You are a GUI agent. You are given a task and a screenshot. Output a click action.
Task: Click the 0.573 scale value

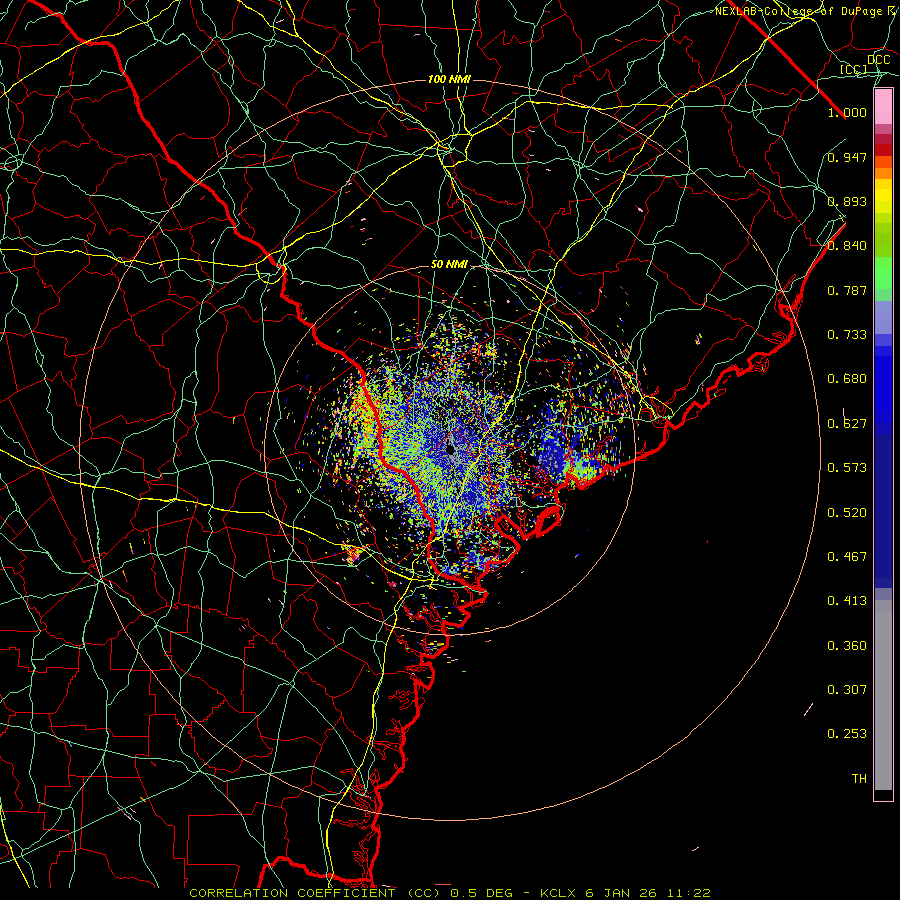(x=847, y=468)
